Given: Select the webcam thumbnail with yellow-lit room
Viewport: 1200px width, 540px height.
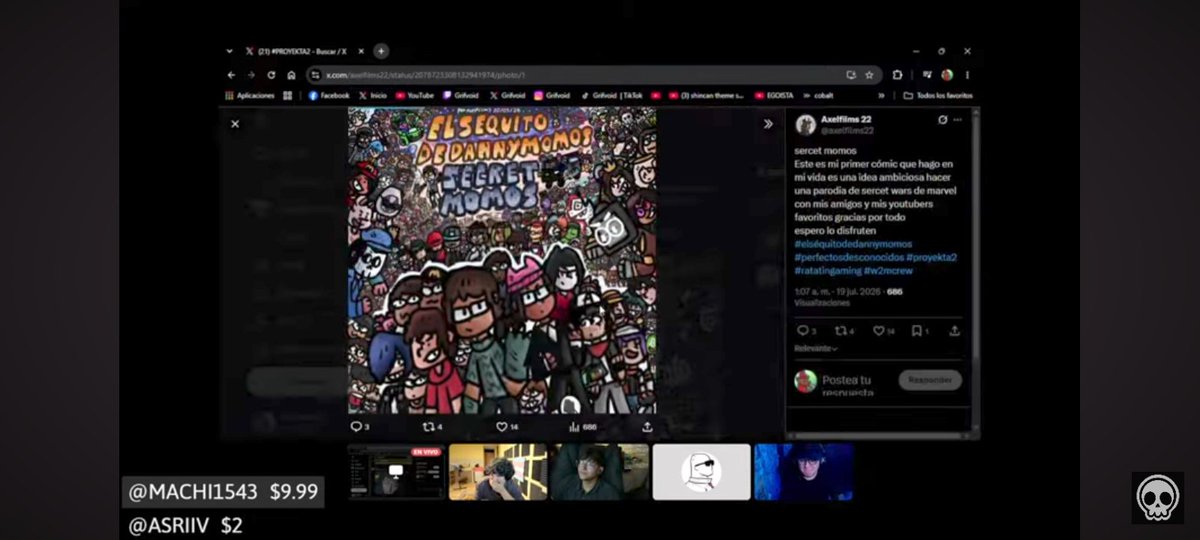Looking at the screenshot, I should pos(498,472).
